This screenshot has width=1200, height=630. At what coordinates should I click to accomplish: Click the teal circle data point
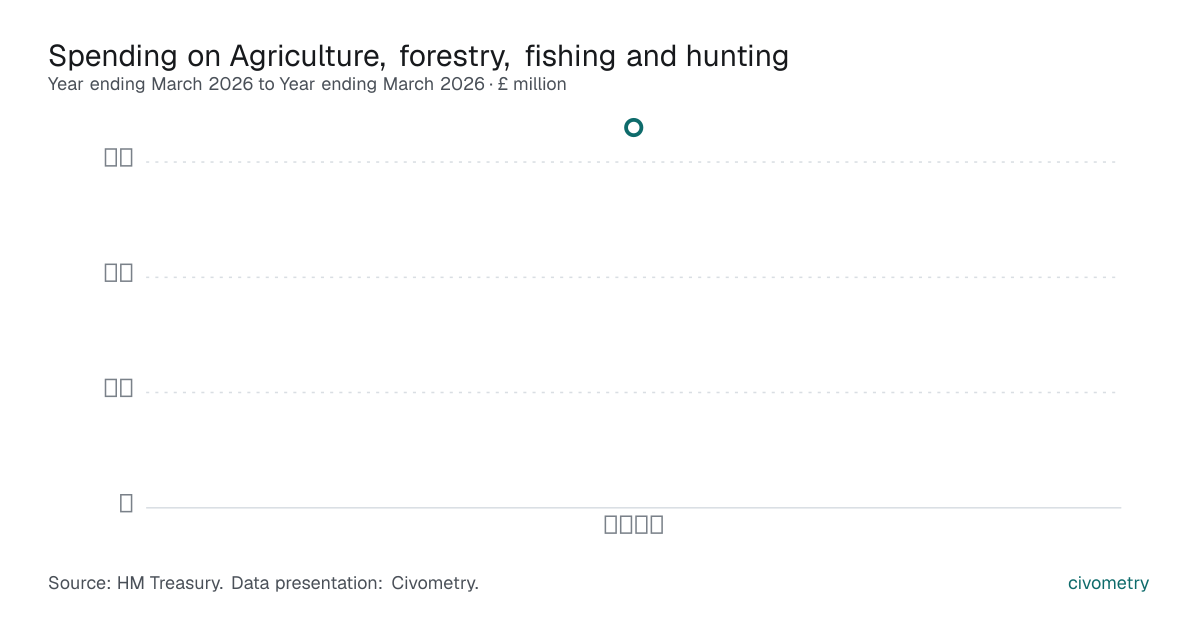pos(633,127)
